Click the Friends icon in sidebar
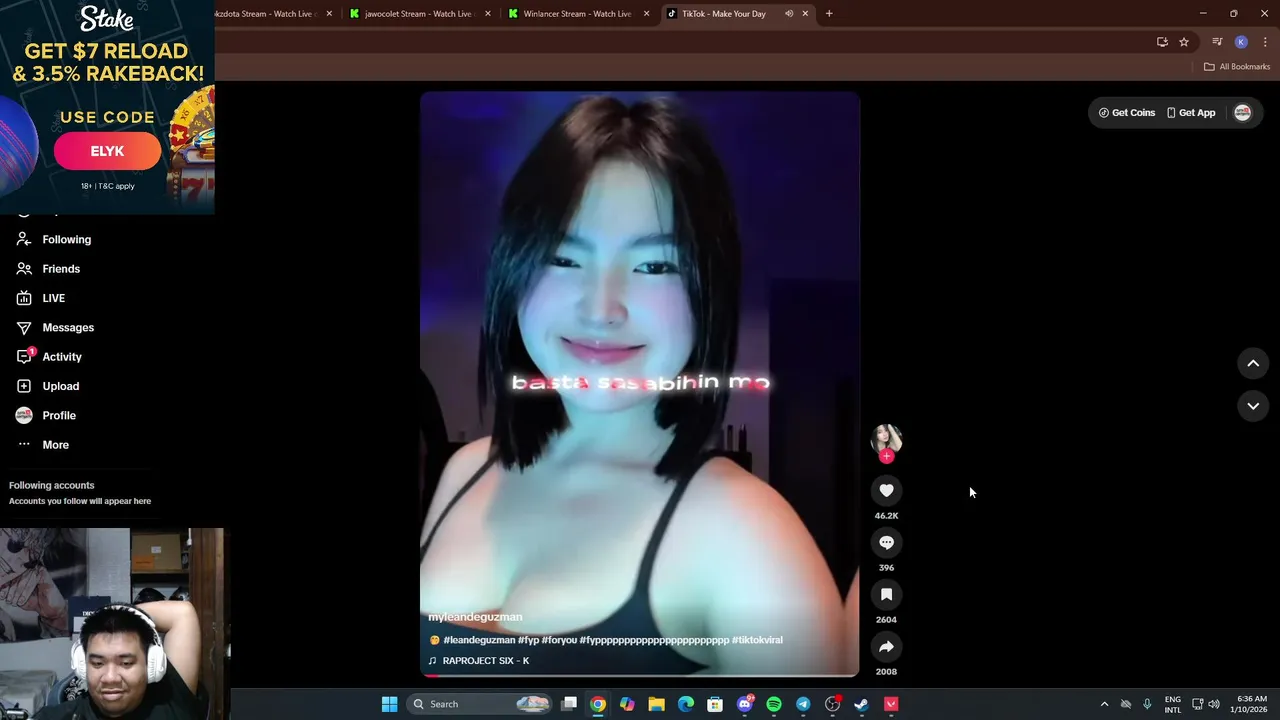 [24, 268]
